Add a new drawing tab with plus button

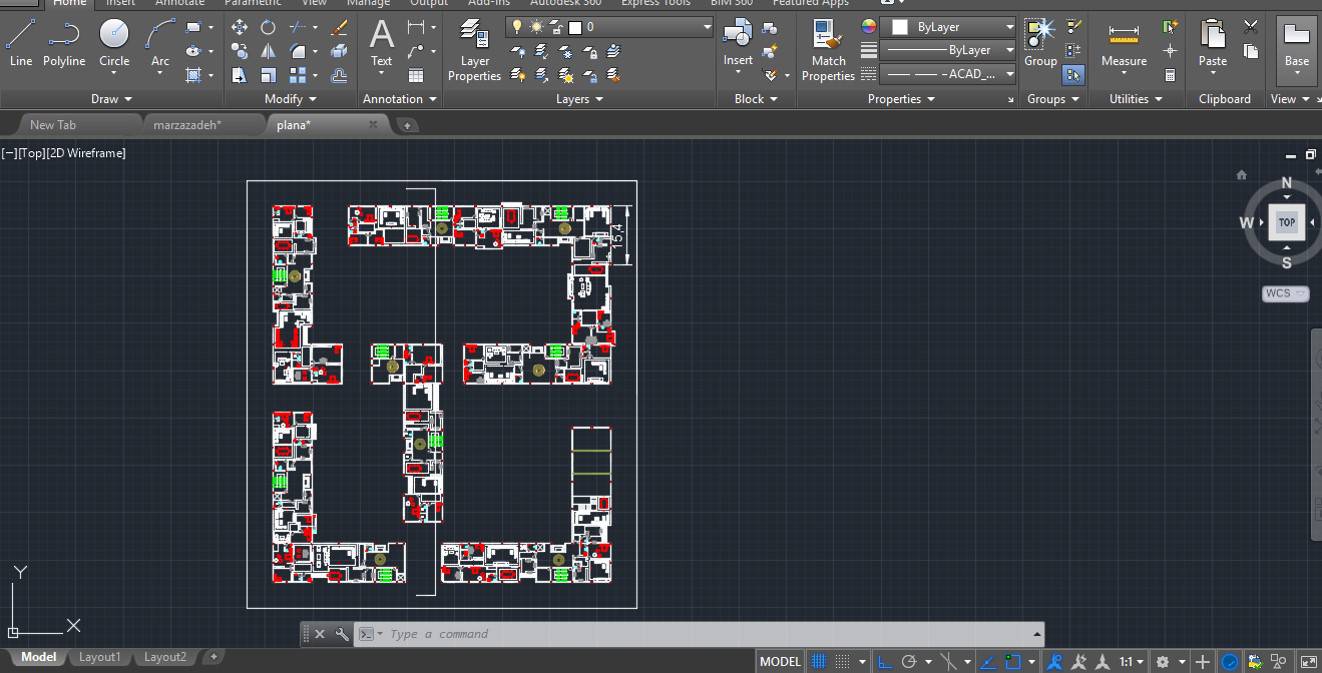[408, 125]
